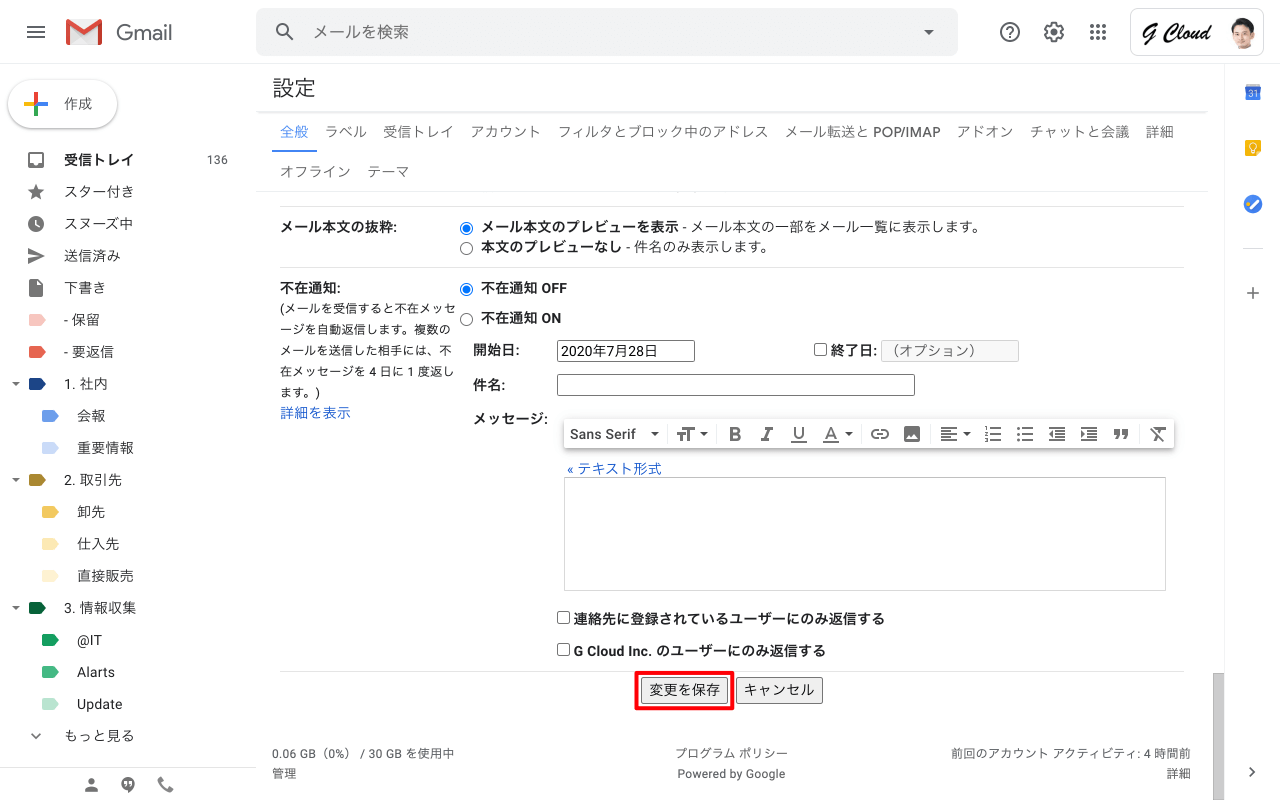Select 不在通知 OFF radio button
1280x800 pixels.
(466, 290)
